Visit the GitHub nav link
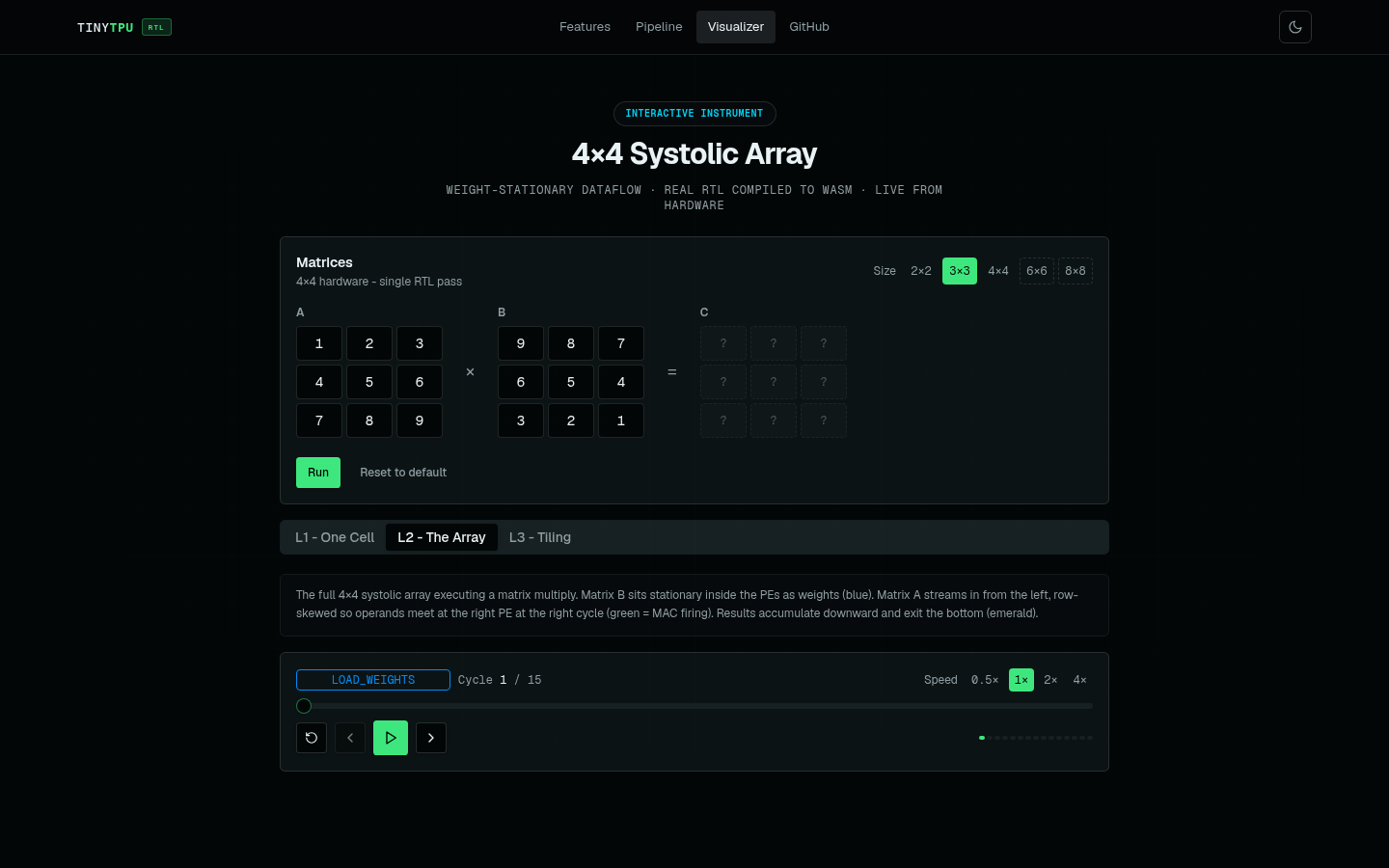 tap(809, 27)
